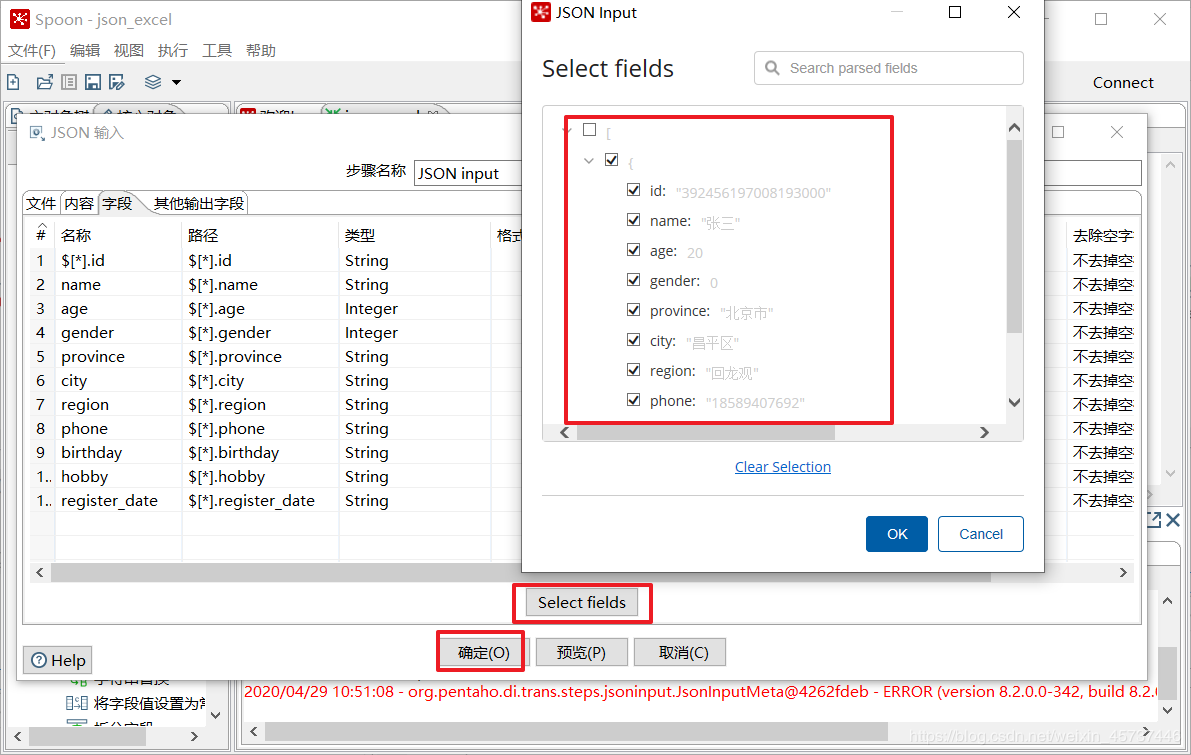Open the 文件(F) menu
Screen dimensions: 1191x755
click(x=32, y=50)
